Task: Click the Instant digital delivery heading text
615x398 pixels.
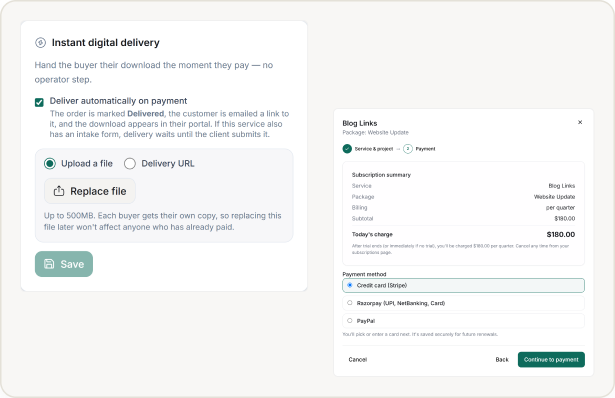Action: [106, 42]
